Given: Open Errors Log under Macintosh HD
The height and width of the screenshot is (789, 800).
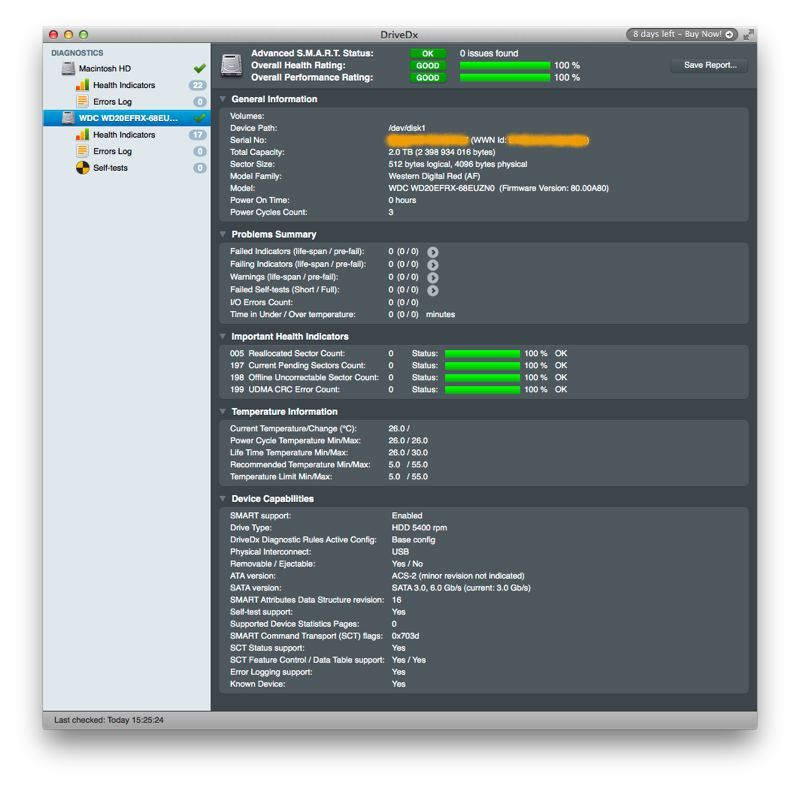Looking at the screenshot, I should click(112, 102).
